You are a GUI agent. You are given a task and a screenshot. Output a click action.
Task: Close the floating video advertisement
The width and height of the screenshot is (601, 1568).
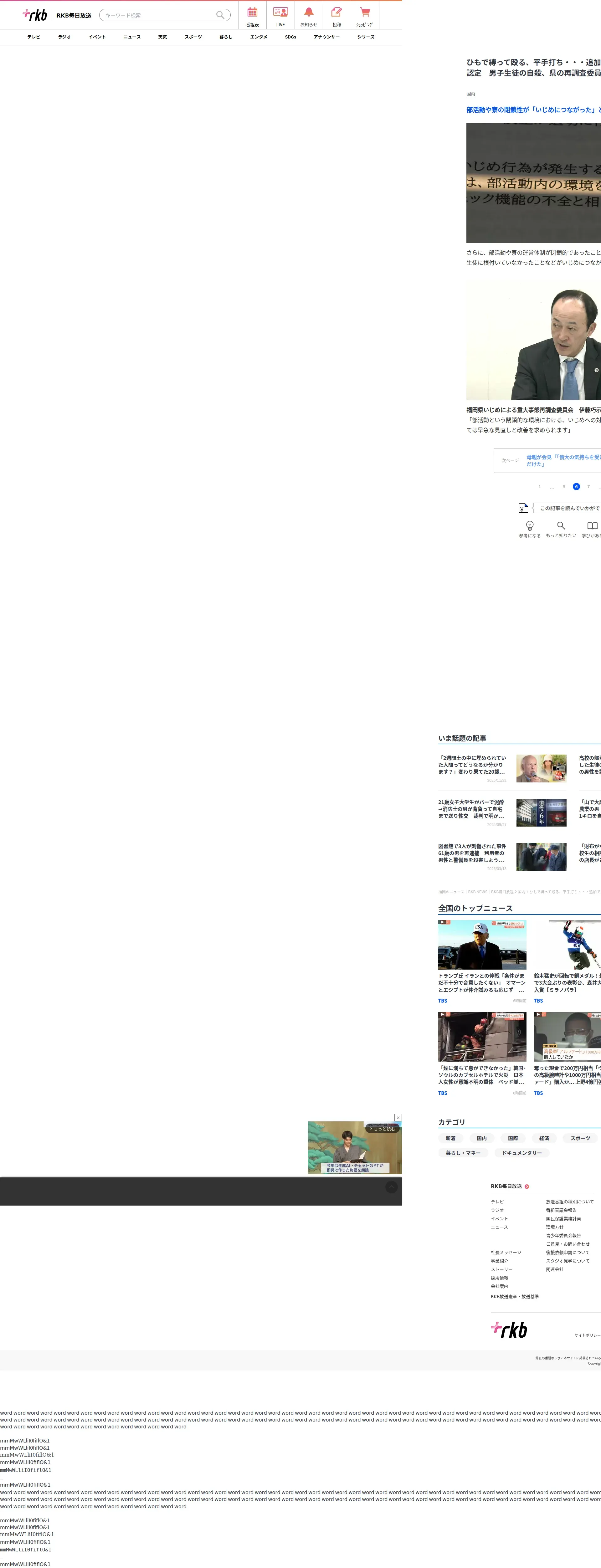coord(398,1117)
